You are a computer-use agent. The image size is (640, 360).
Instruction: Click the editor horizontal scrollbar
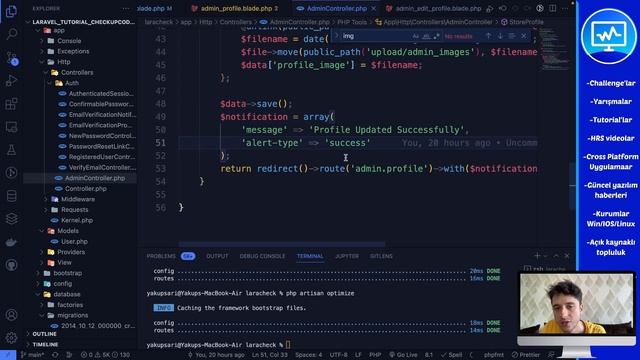click(x=282, y=244)
